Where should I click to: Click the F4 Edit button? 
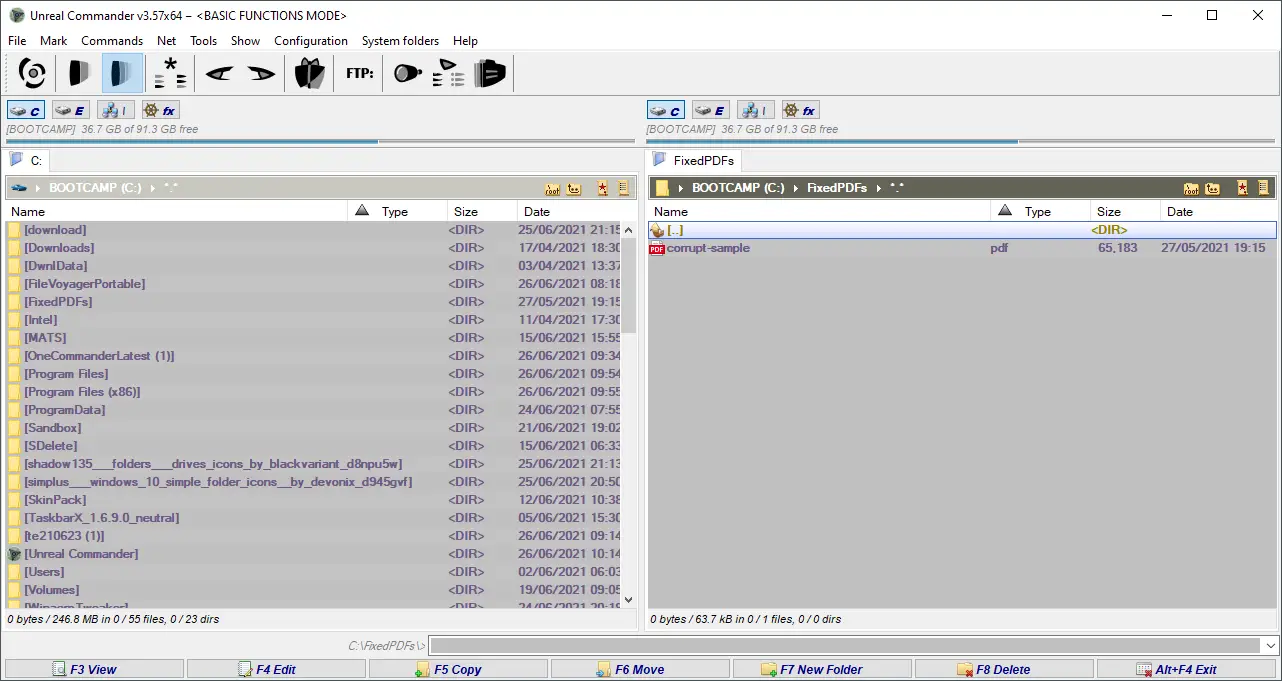[x=275, y=669]
